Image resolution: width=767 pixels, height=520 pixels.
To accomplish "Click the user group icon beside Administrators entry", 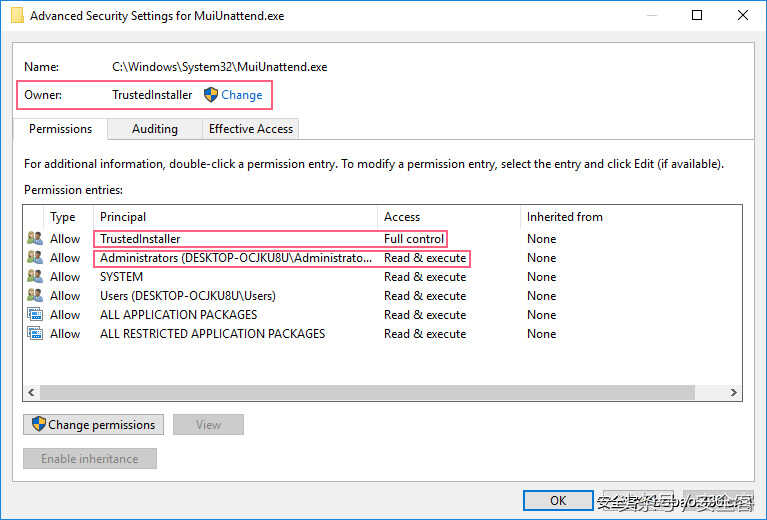I will (35, 258).
